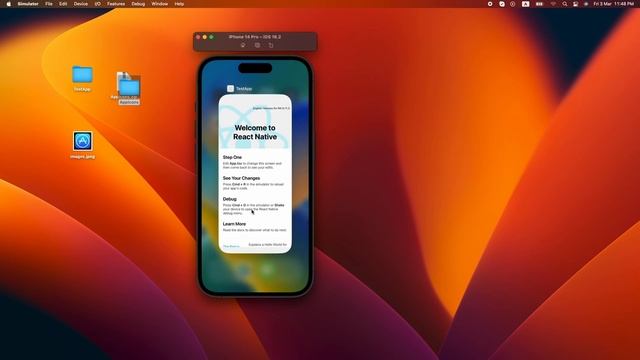Click the Screenshot icon in Simulator toolbar
Image resolution: width=640 pixels, height=360 pixels.
pos(257,45)
